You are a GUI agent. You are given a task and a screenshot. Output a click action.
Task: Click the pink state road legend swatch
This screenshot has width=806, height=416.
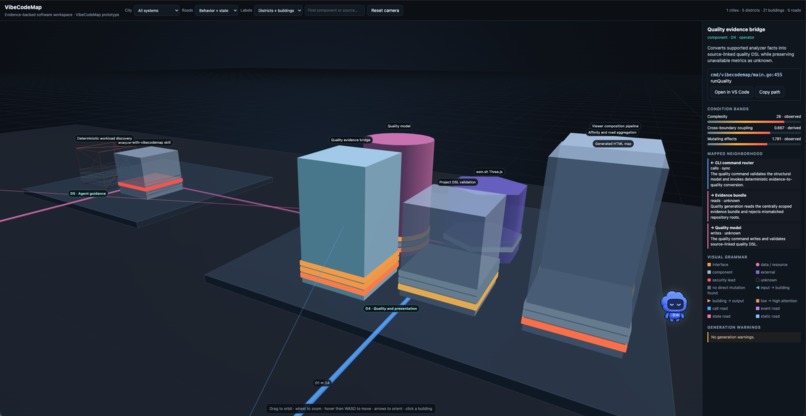709,316
